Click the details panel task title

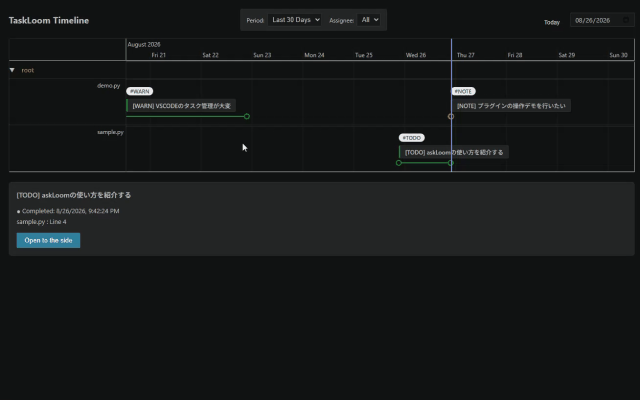point(74,195)
